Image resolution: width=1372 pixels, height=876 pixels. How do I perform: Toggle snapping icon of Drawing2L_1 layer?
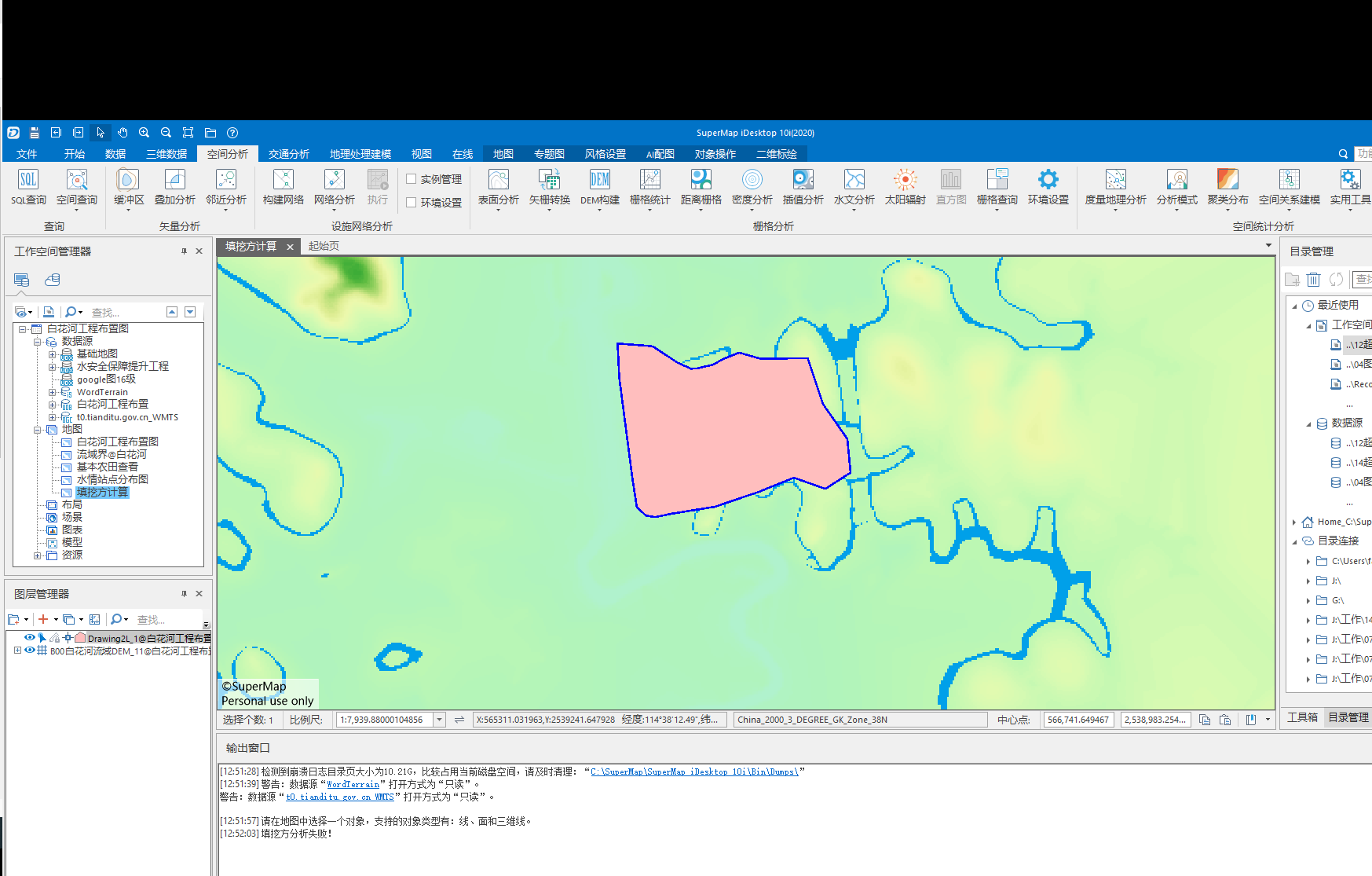(68, 638)
